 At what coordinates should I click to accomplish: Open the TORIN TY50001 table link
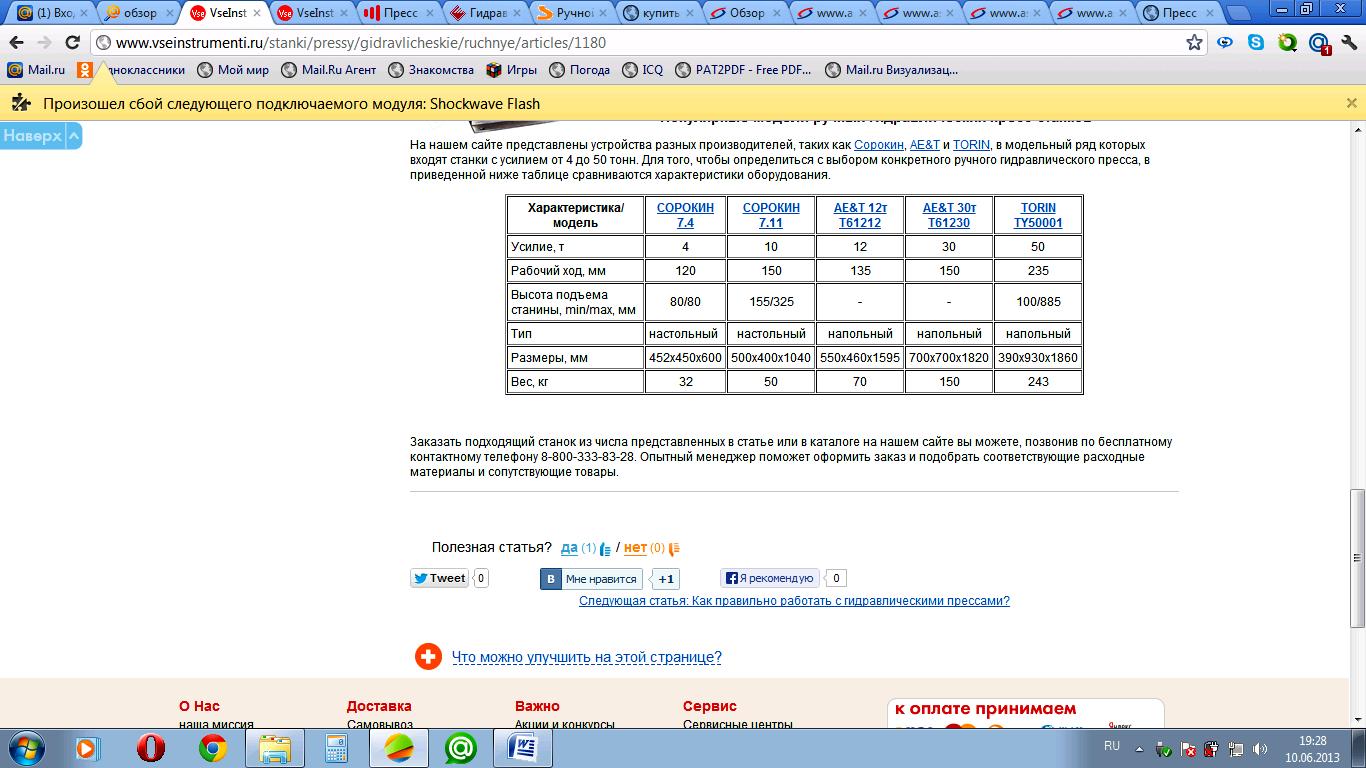[x=1038, y=215]
